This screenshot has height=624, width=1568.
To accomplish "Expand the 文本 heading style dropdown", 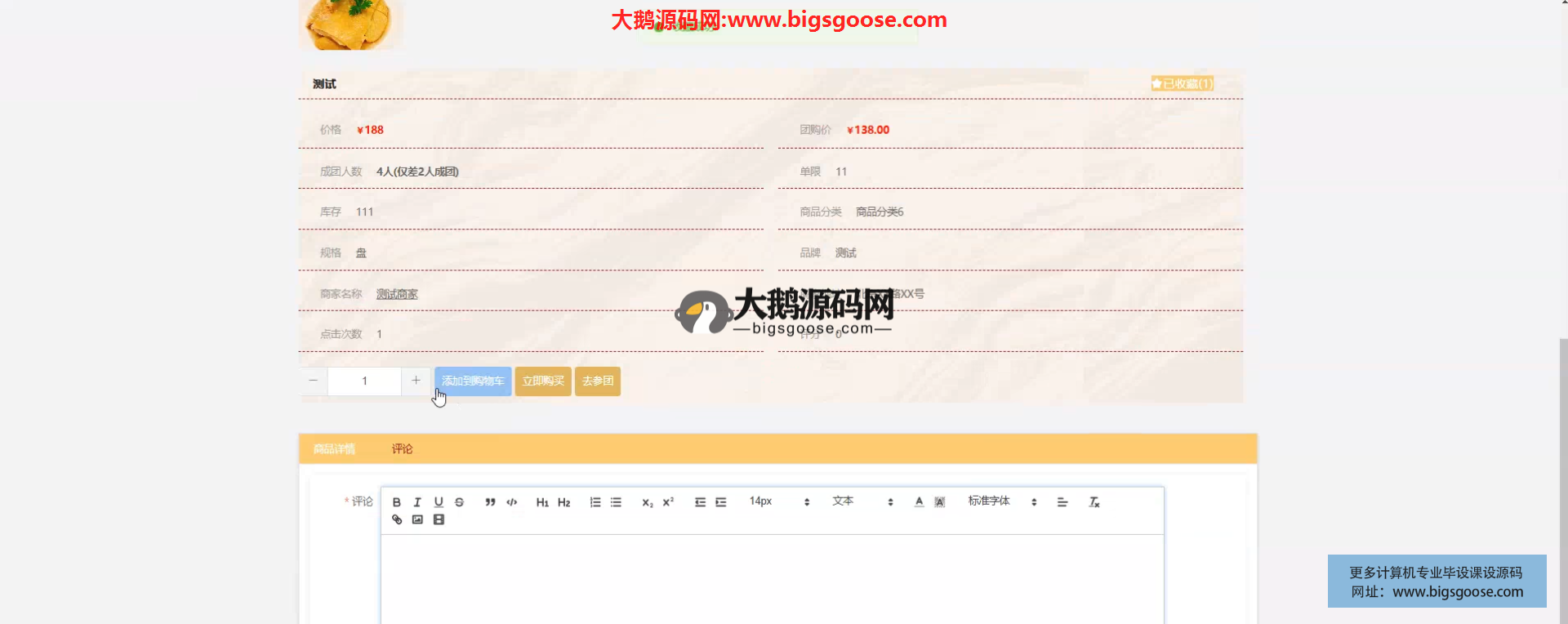I will [862, 501].
